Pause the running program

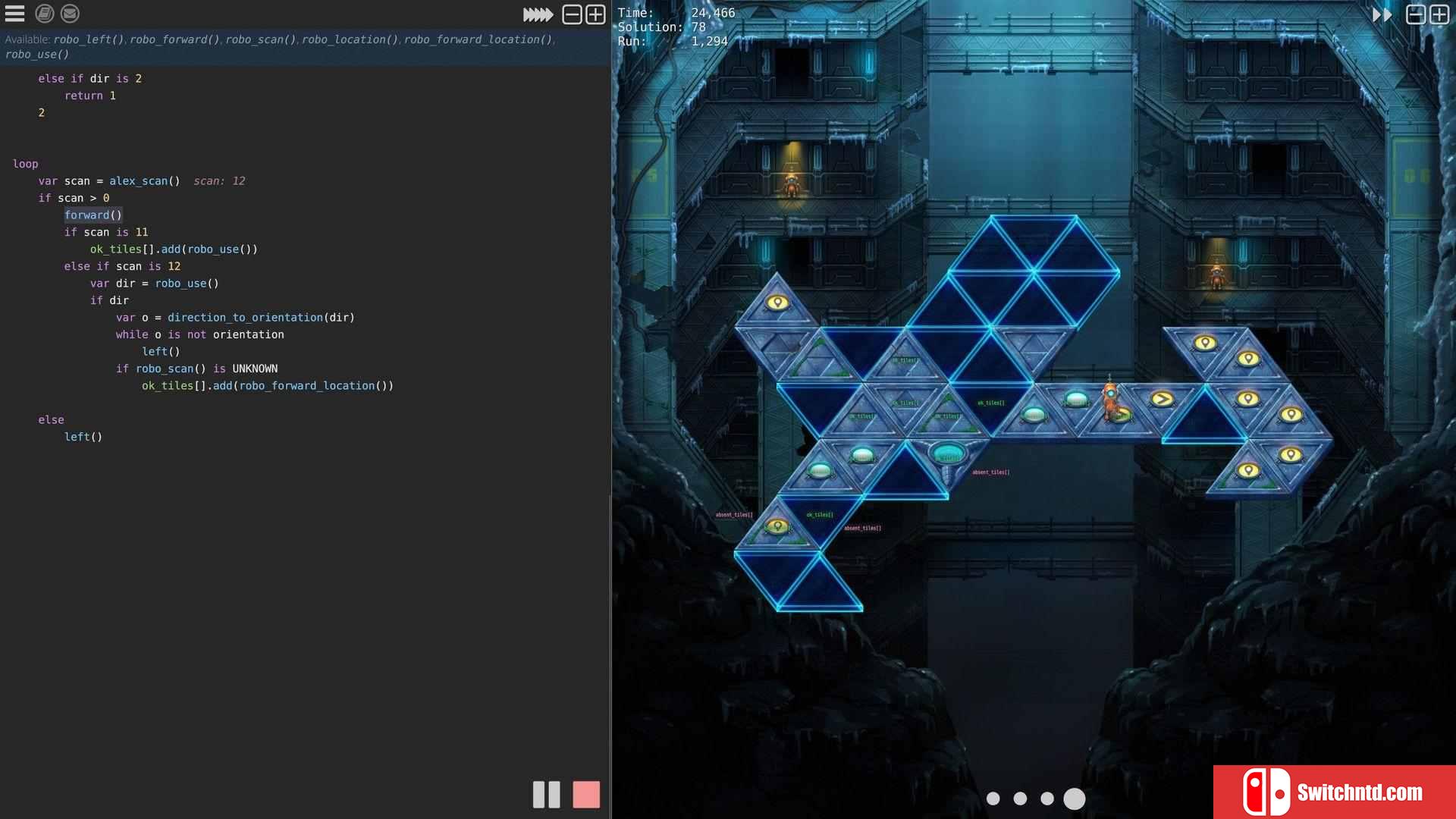(546, 794)
